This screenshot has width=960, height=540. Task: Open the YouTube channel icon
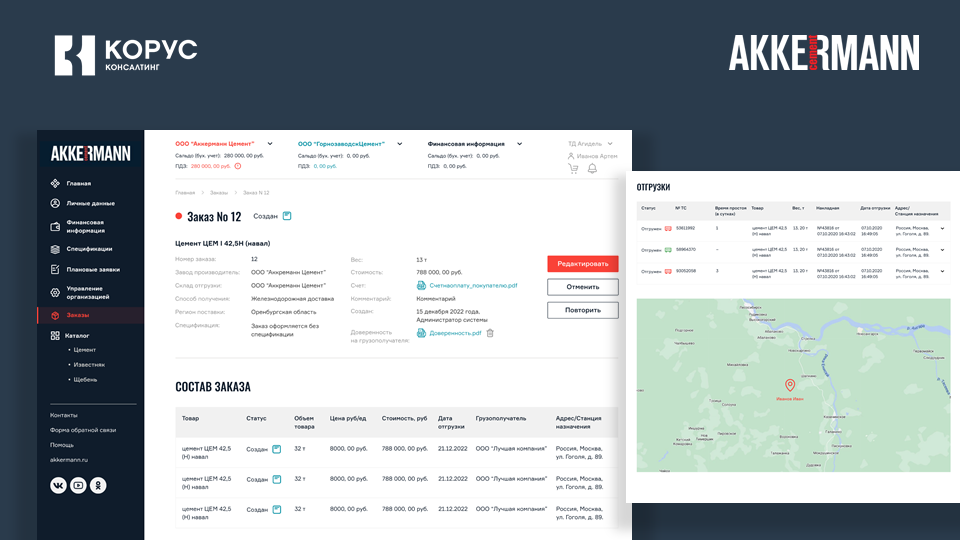[x=78, y=486]
